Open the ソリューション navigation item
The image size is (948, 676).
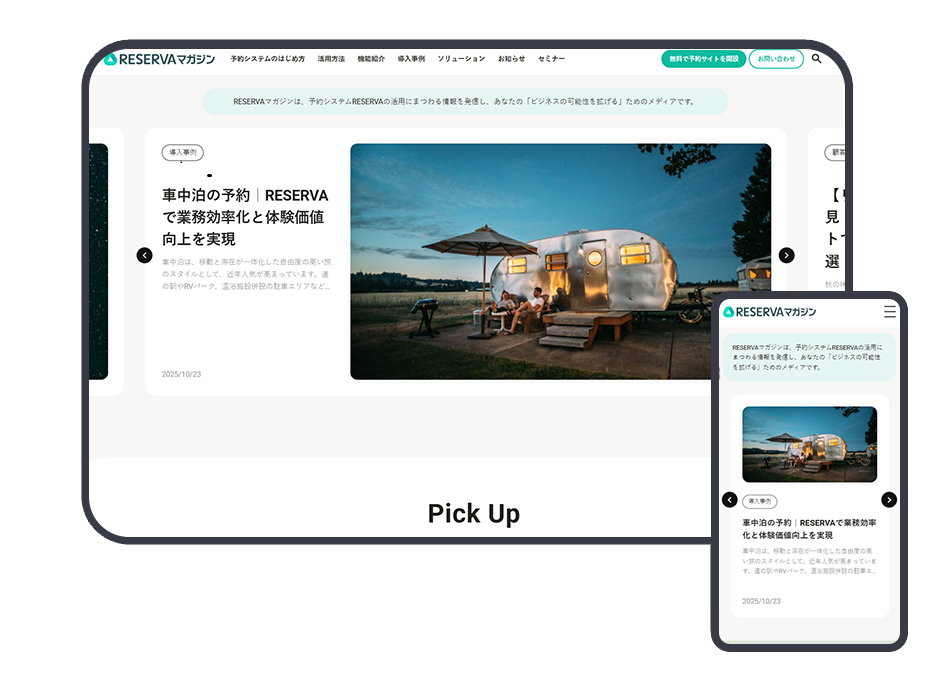[x=461, y=59]
